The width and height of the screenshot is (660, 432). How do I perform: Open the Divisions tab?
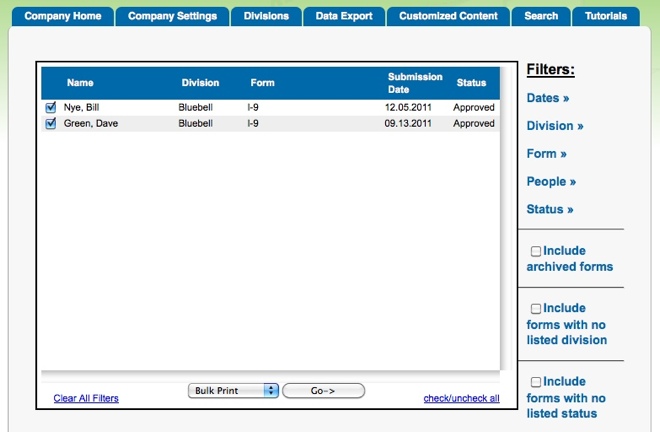click(x=266, y=16)
